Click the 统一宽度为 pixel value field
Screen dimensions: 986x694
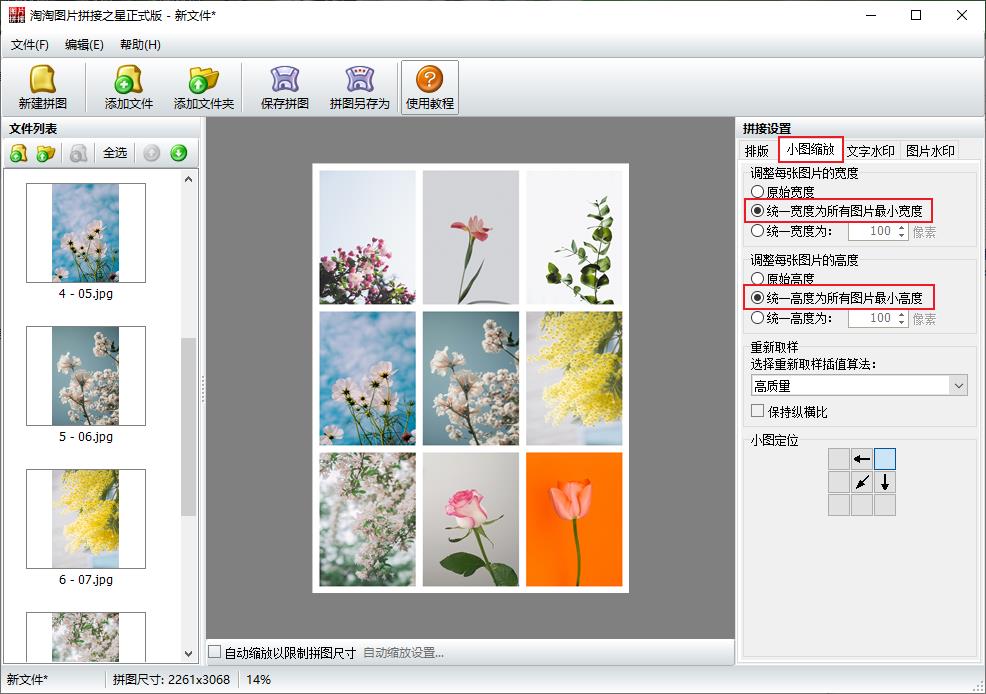[872, 231]
